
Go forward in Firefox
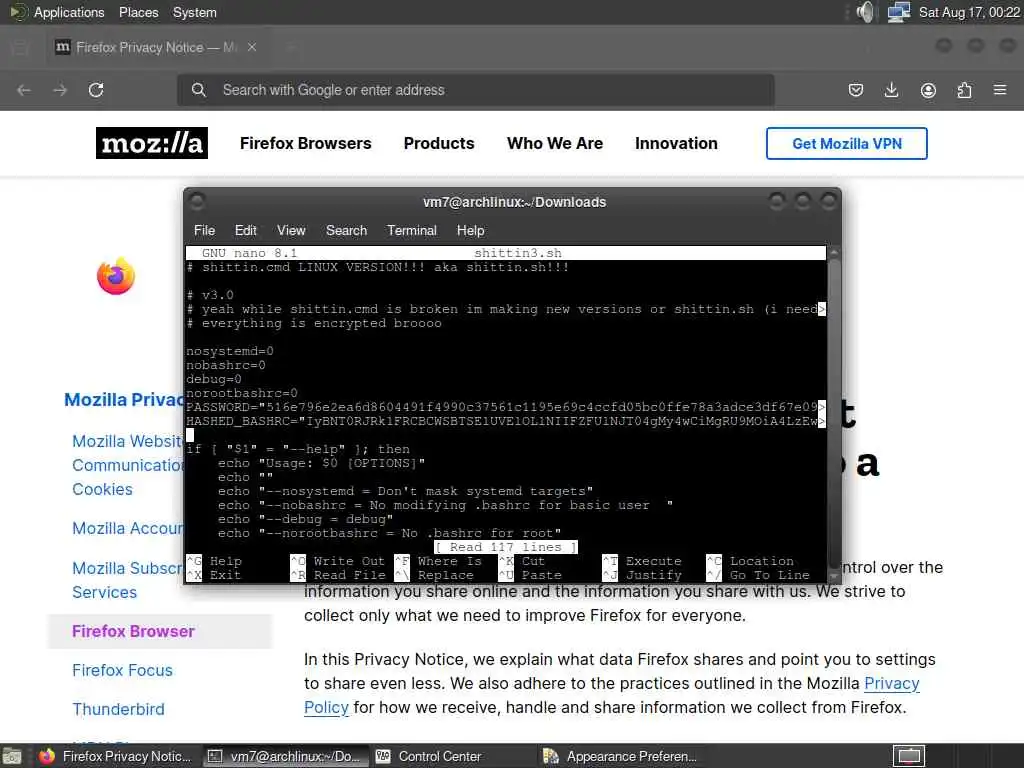60,90
